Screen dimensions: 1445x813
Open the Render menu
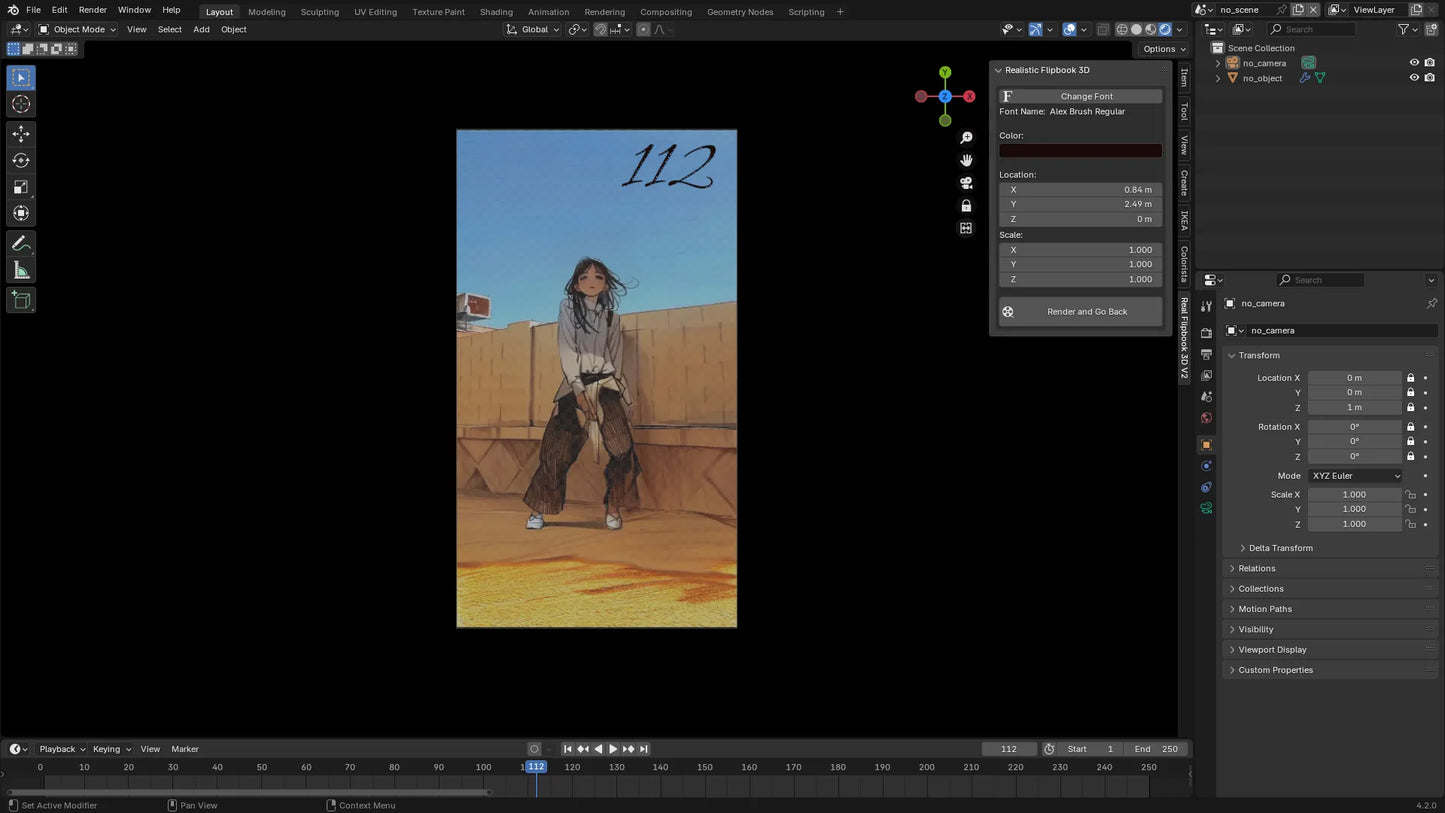pyautogui.click(x=92, y=10)
